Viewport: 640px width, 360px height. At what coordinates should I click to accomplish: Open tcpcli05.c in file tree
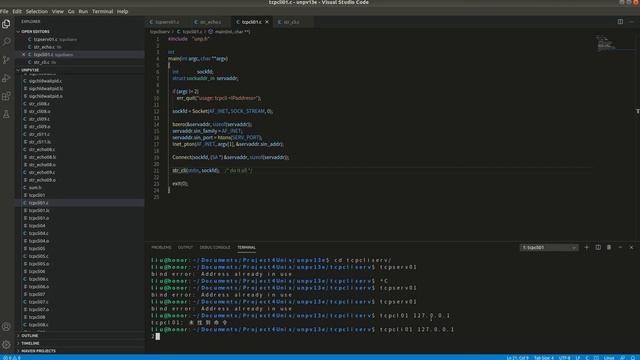click(80, 256)
